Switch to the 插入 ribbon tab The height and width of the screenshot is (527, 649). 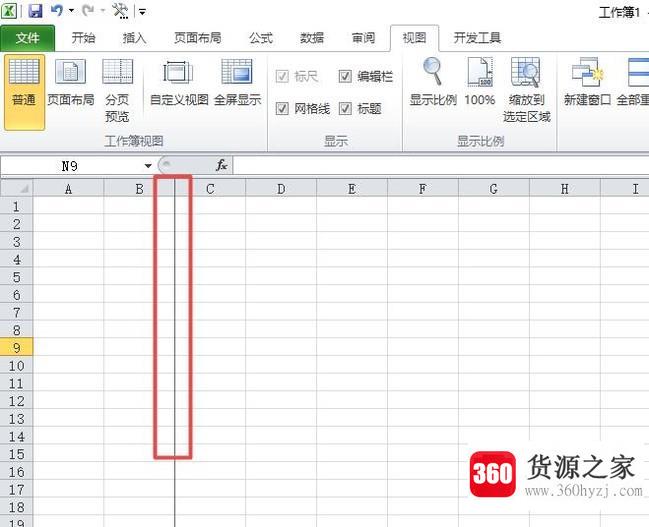coord(135,38)
